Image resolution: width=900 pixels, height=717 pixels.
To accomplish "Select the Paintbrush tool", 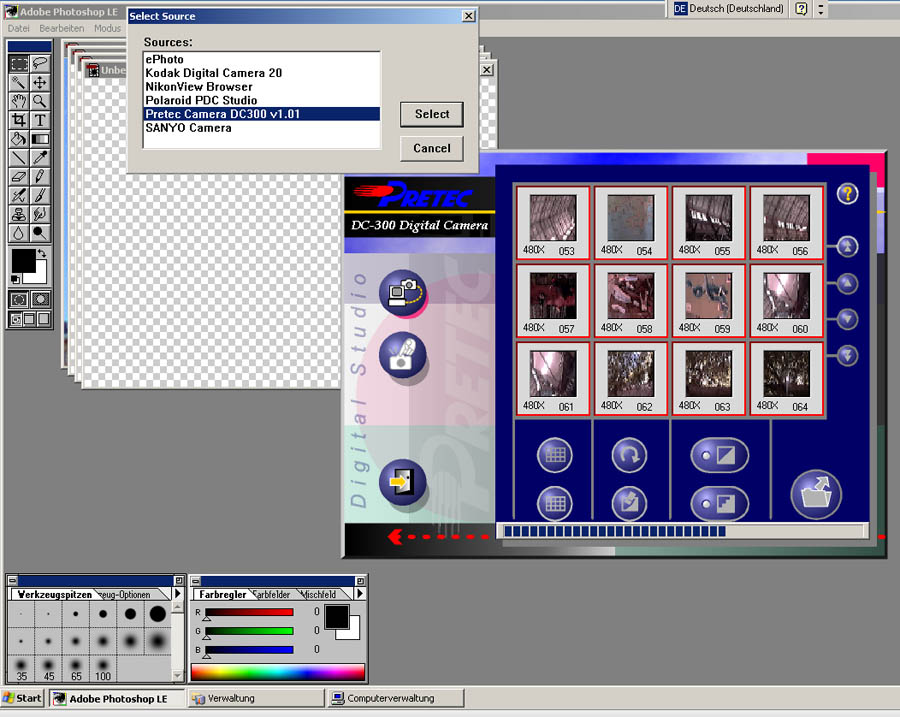I will tap(40, 196).
